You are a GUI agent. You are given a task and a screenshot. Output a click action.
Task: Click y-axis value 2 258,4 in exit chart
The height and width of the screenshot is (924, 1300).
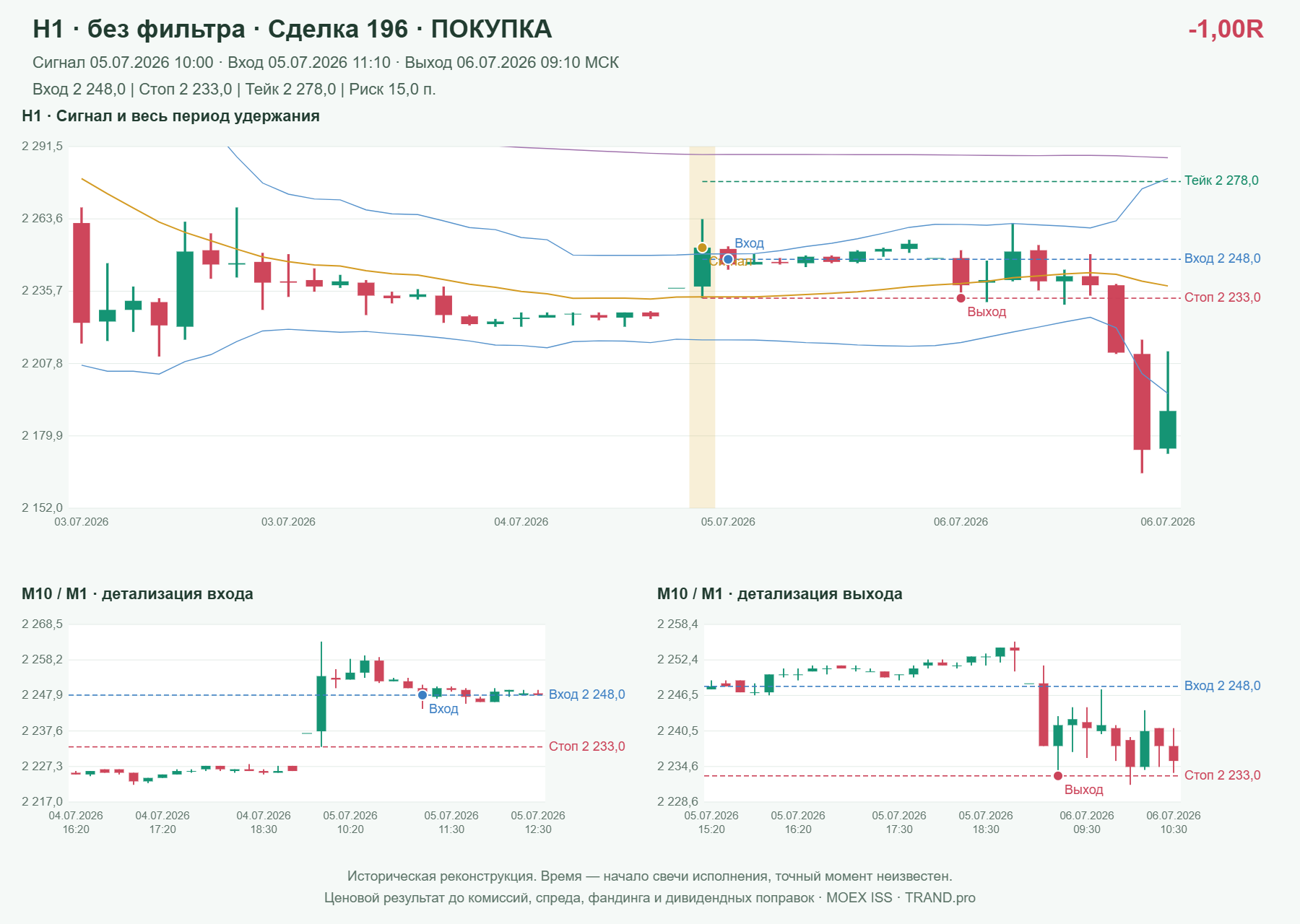tap(677, 624)
